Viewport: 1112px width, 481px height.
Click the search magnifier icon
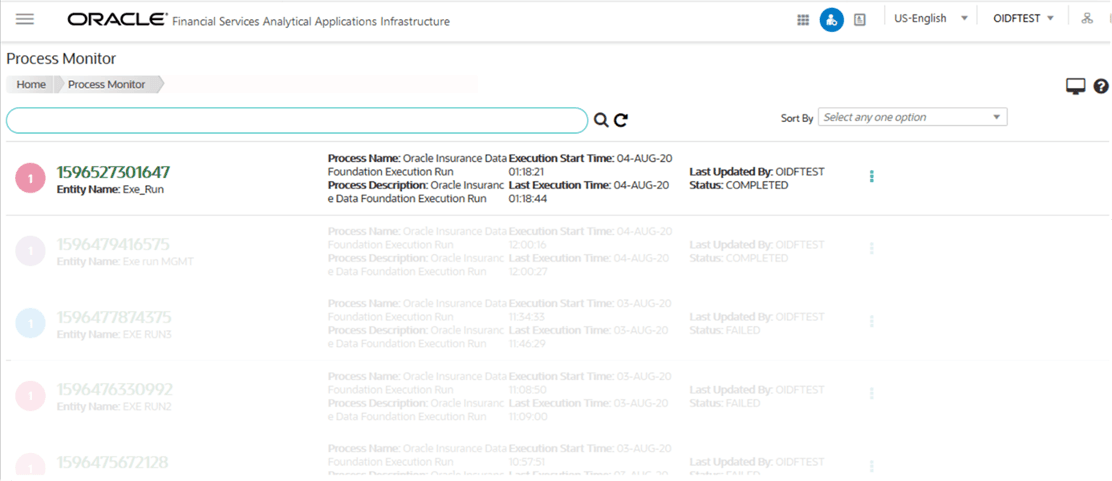click(x=601, y=120)
